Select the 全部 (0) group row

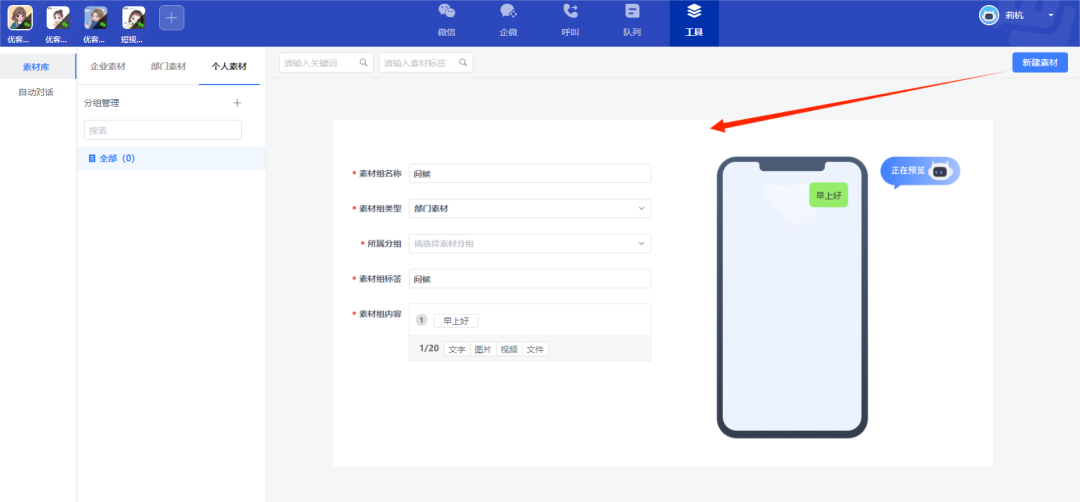pos(171,158)
